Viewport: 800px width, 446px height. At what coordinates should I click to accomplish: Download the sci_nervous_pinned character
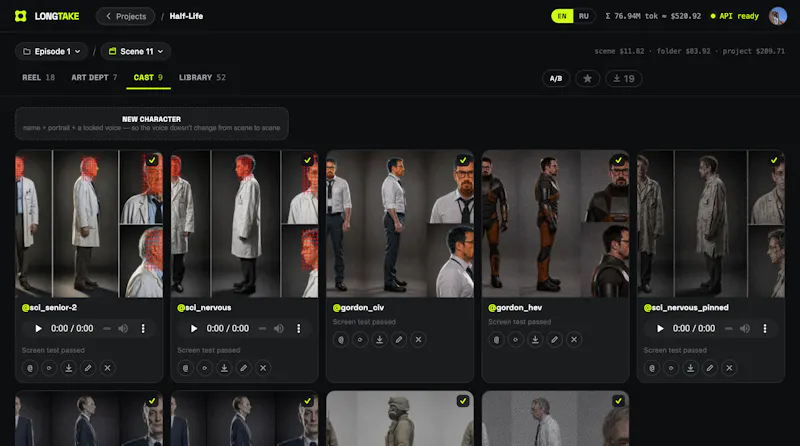pyautogui.click(x=690, y=368)
